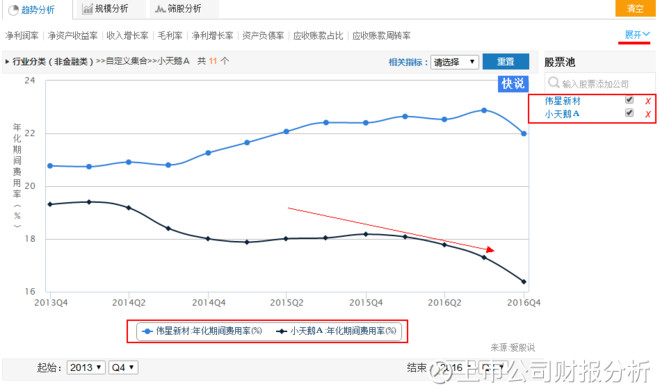Select the 应收账款占比 indicator
The width and height of the screenshot is (660, 389).
318,36
